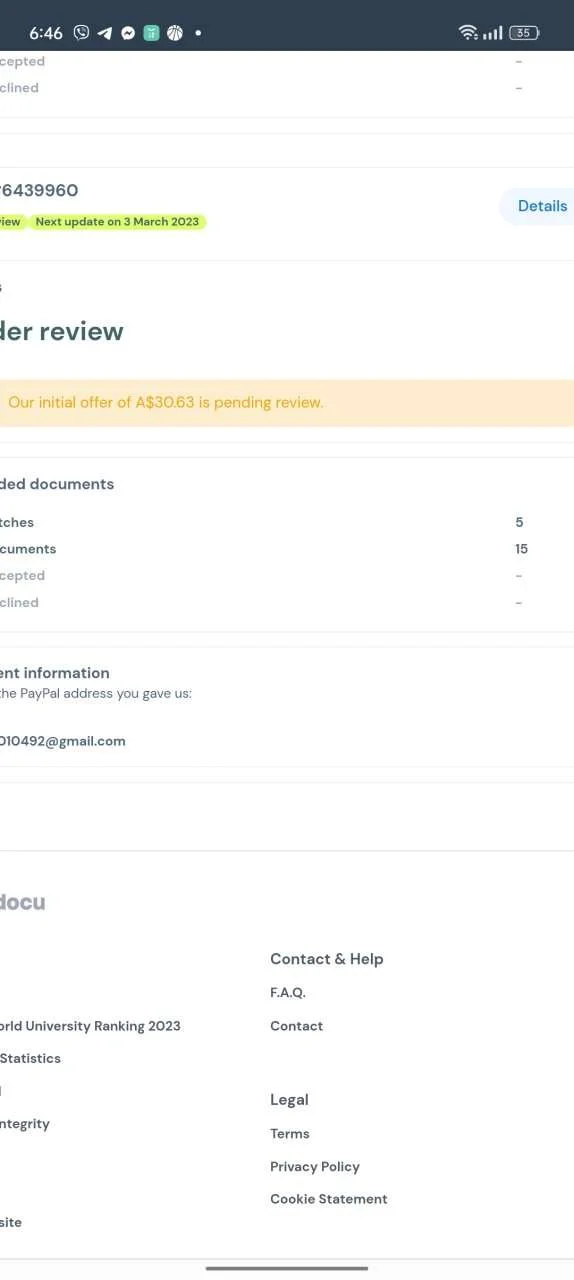
Task: Tap the battery indicator showing 35
Action: (x=524, y=33)
